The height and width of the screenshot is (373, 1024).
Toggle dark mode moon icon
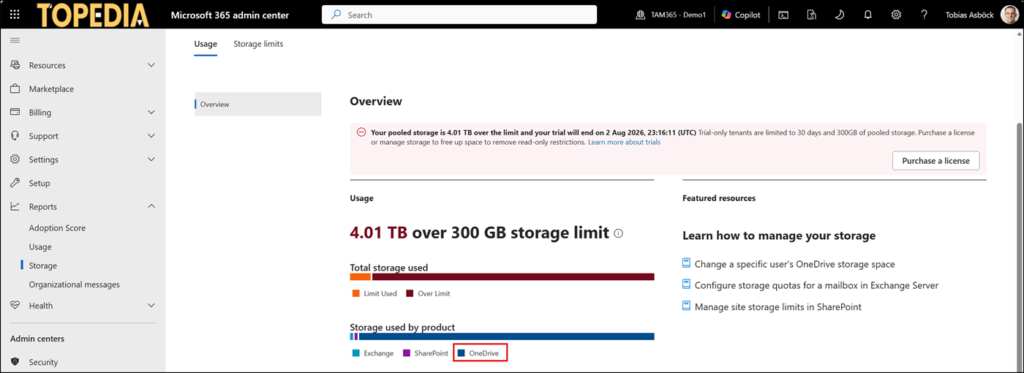(x=840, y=15)
